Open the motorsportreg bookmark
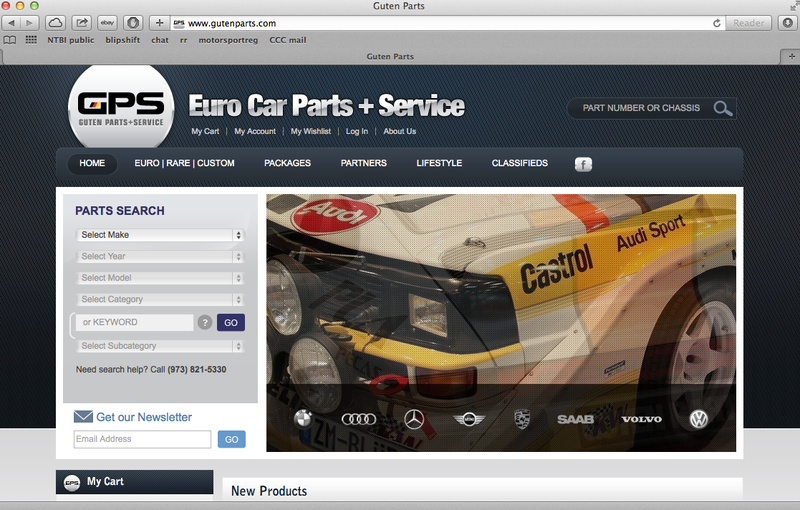Screen dimensions: 800x510 pyautogui.click(x=228, y=40)
